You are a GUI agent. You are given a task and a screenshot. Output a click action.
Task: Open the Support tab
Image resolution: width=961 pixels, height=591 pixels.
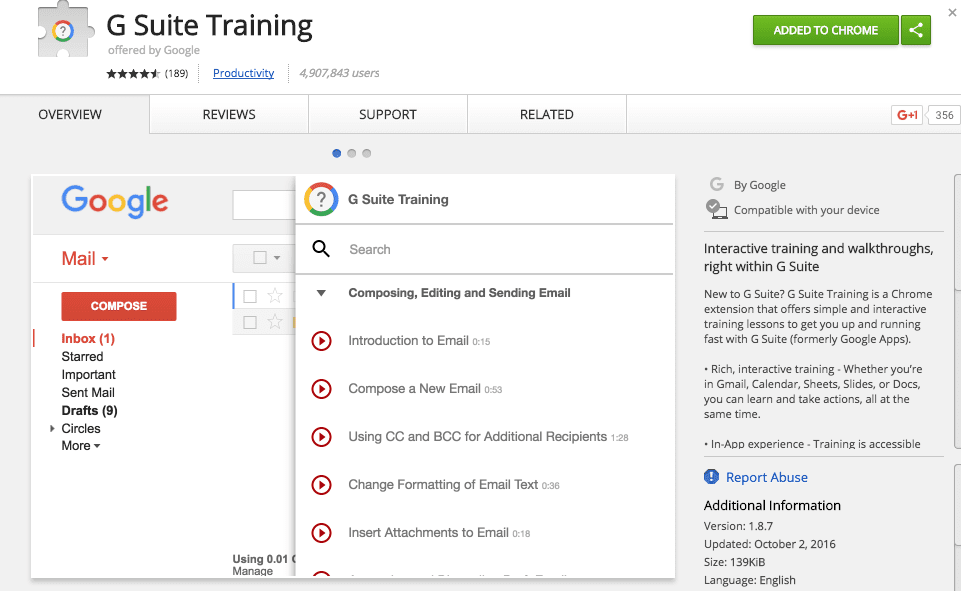(388, 115)
